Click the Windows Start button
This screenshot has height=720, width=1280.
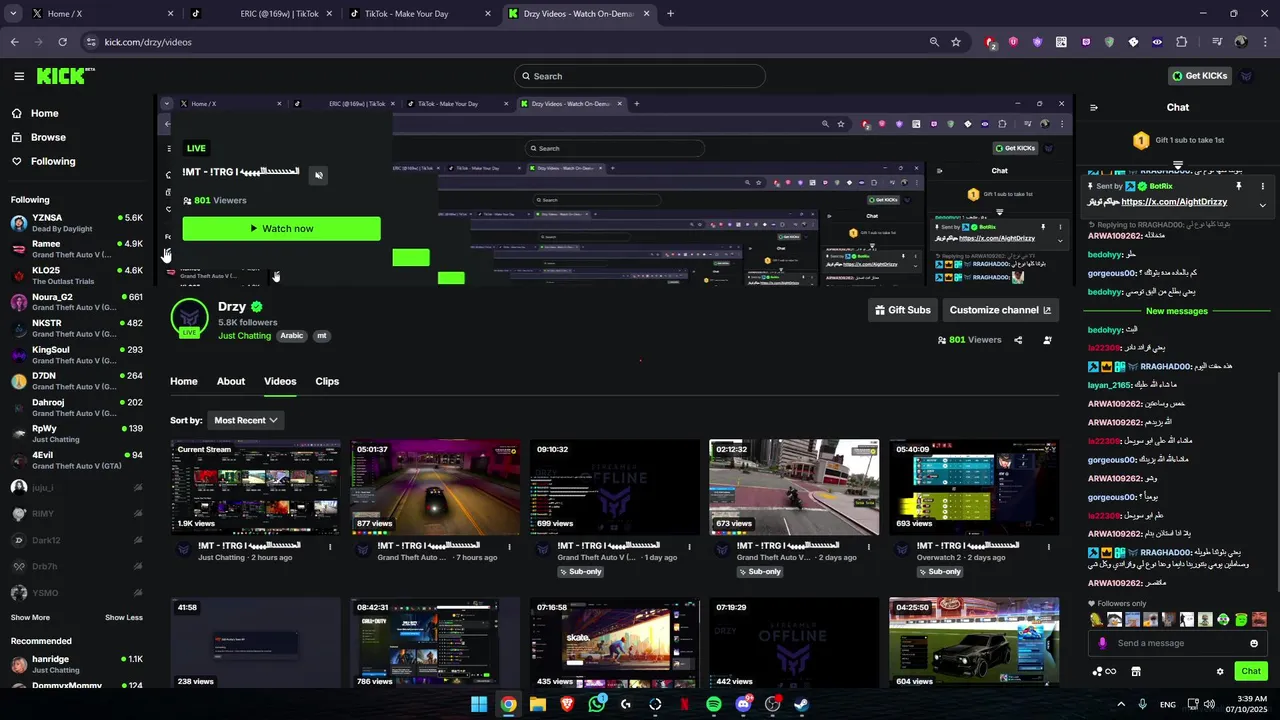(x=479, y=704)
